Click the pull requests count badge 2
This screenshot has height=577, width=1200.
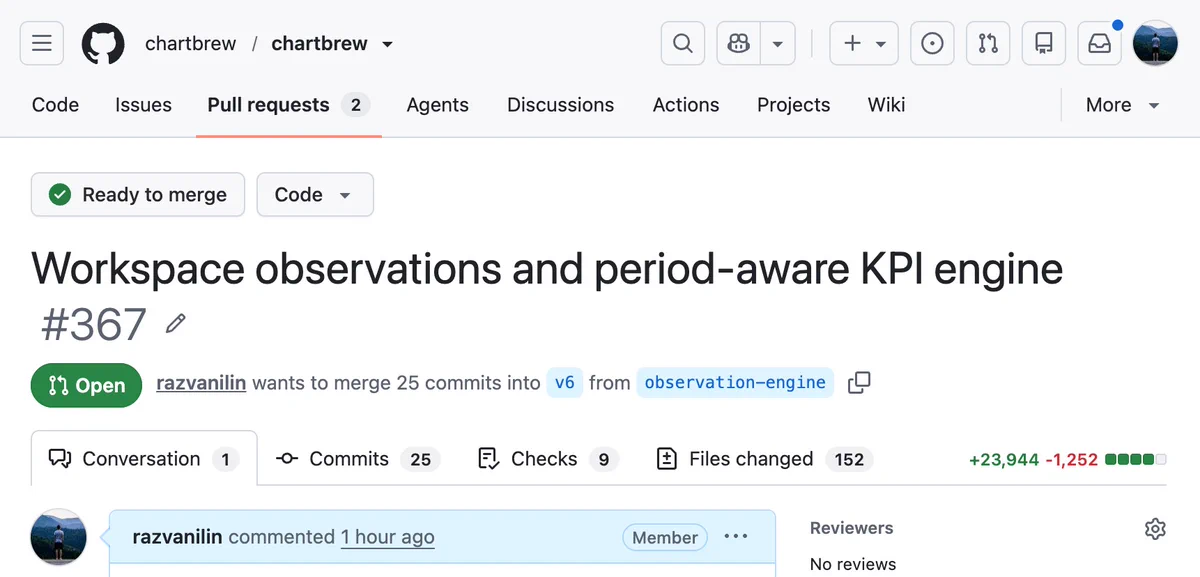(355, 105)
